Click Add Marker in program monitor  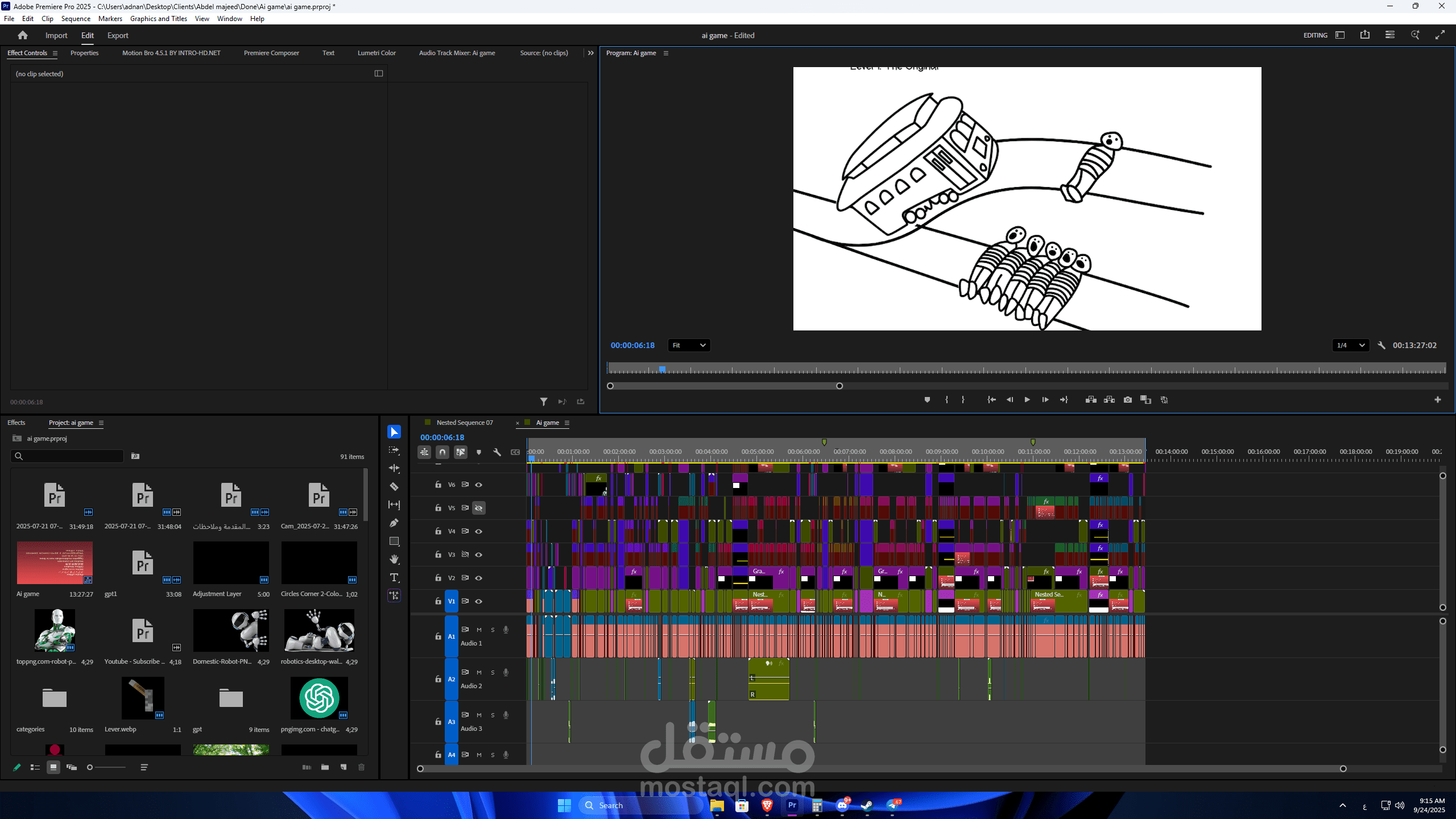927,400
